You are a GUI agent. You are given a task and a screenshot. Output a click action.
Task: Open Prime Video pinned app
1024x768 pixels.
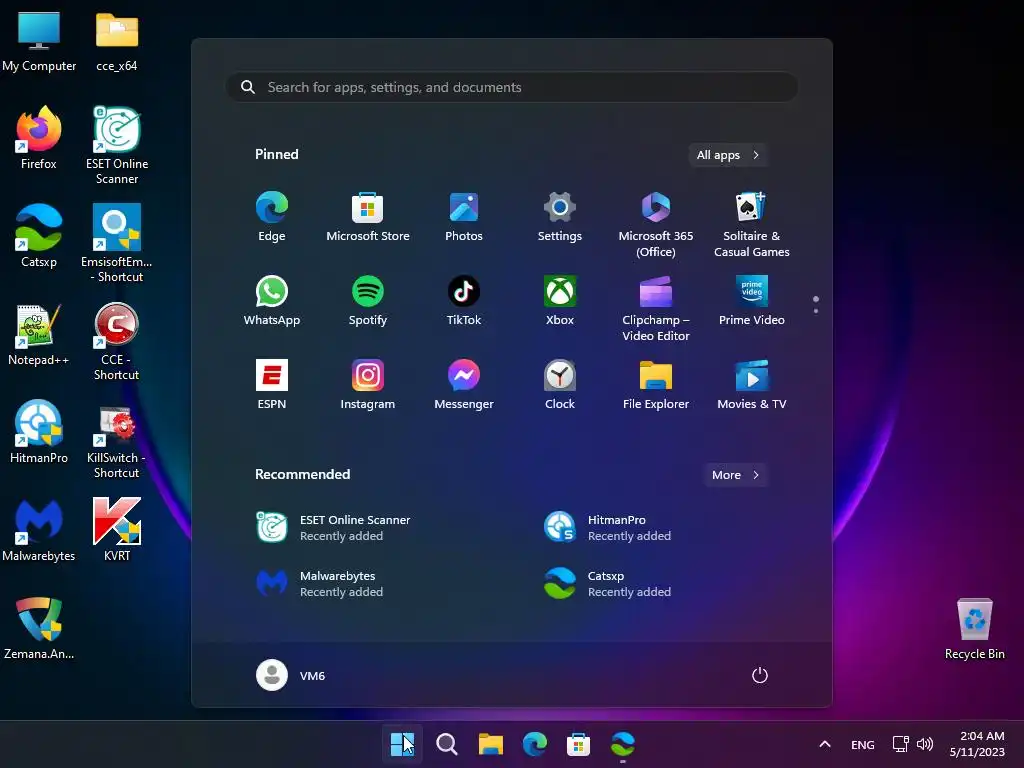752,301
